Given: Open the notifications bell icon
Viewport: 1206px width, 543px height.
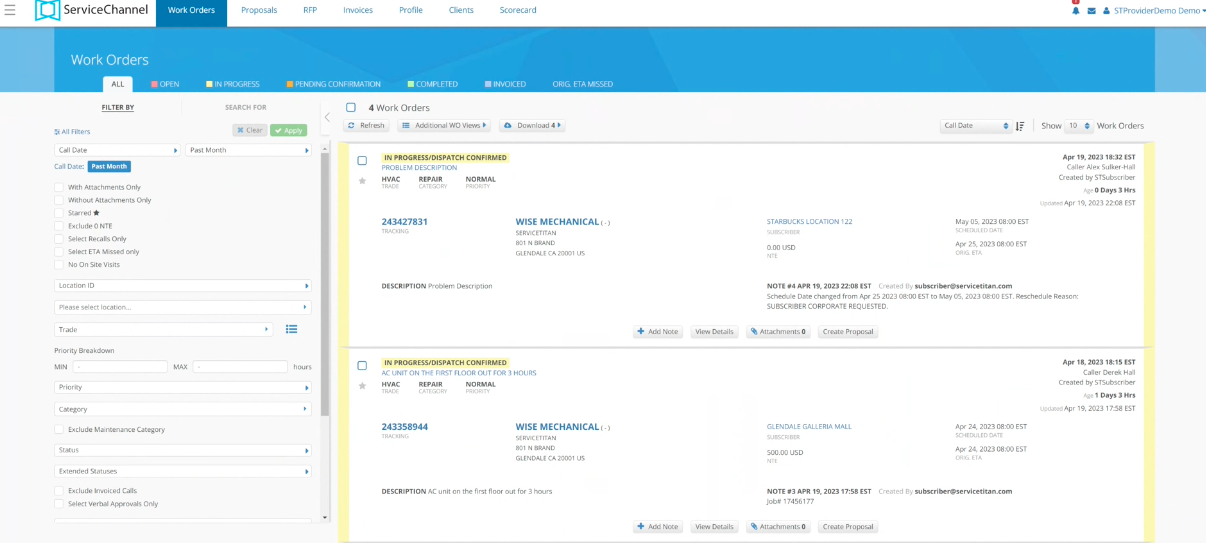Looking at the screenshot, I should point(1076,10).
